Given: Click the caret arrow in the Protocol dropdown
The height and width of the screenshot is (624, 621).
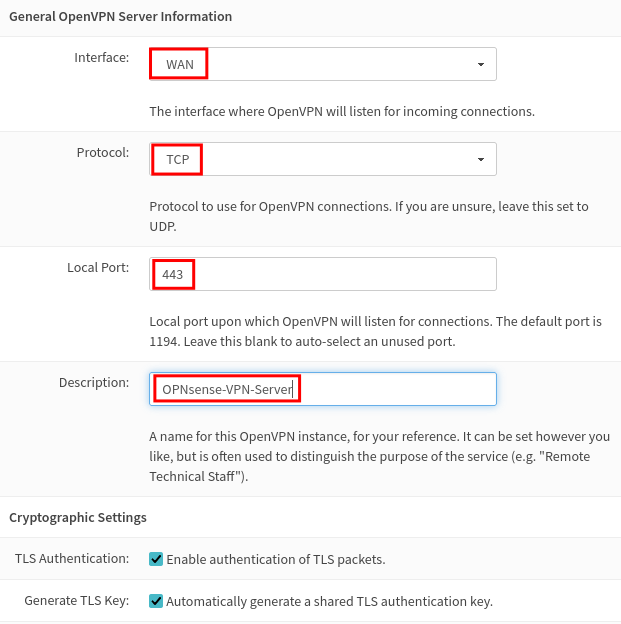Looking at the screenshot, I should click(480, 160).
